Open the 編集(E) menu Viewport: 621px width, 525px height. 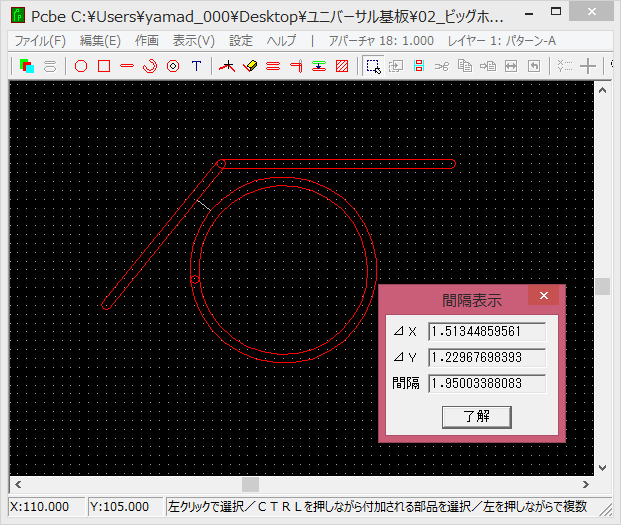pos(100,41)
